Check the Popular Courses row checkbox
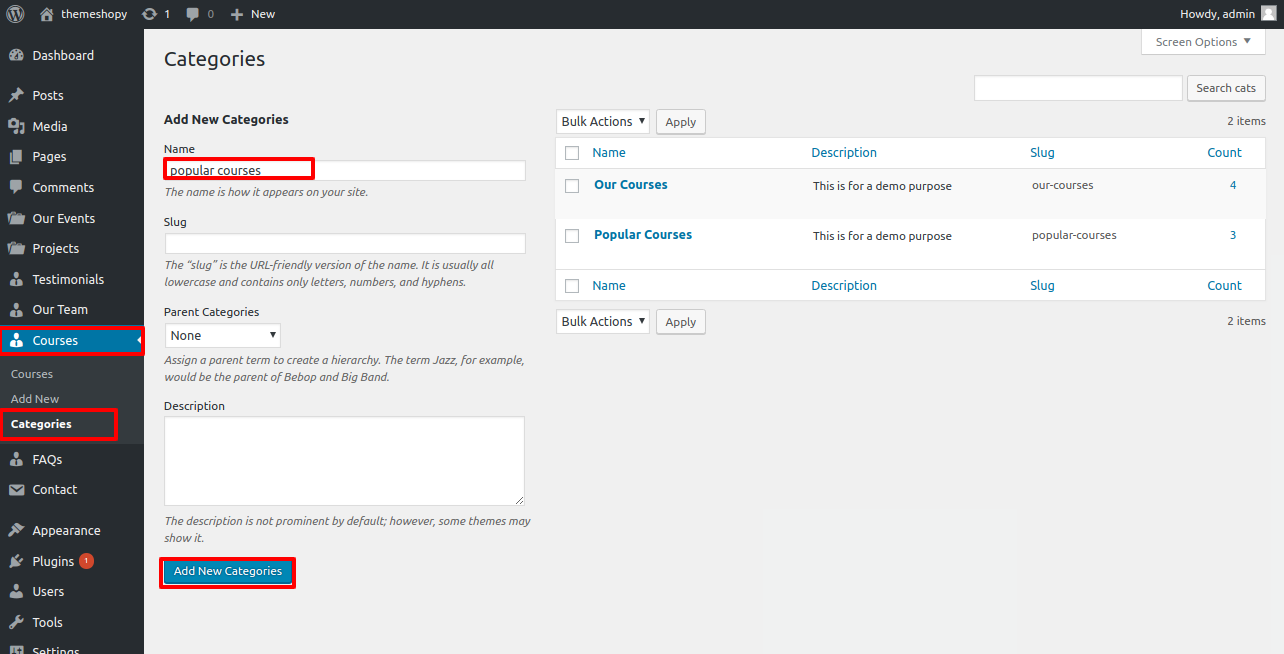1284x654 pixels. (x=572, y=236)
